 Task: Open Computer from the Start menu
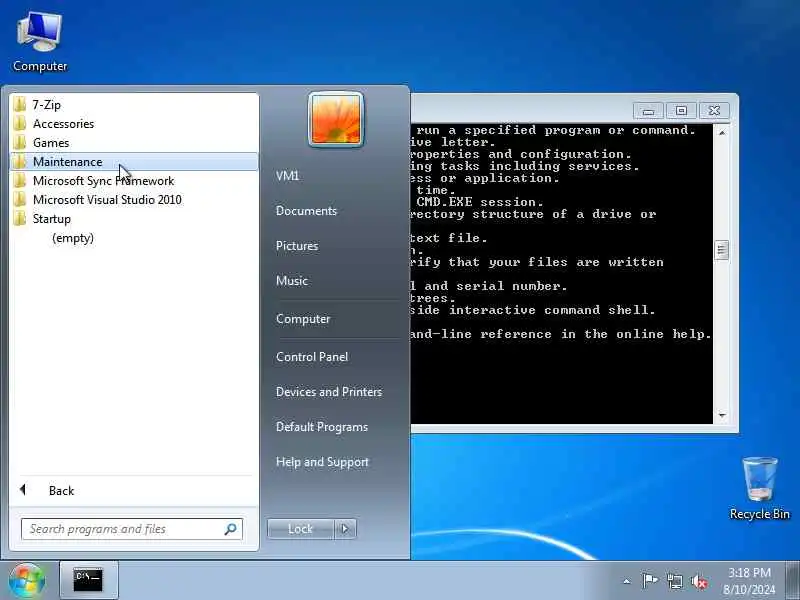[x=303, y=319]
